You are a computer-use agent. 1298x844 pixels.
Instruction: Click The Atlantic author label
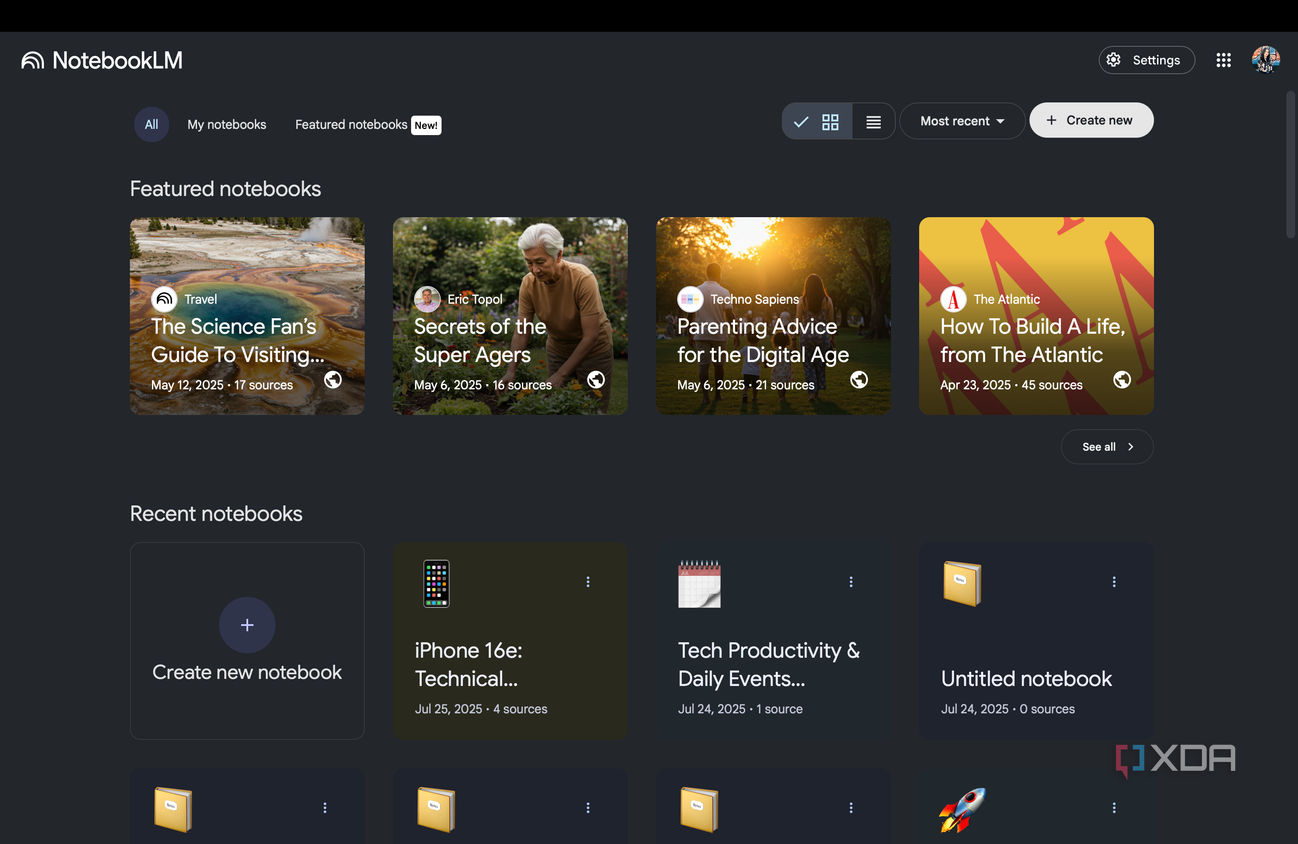[1006, 299]
